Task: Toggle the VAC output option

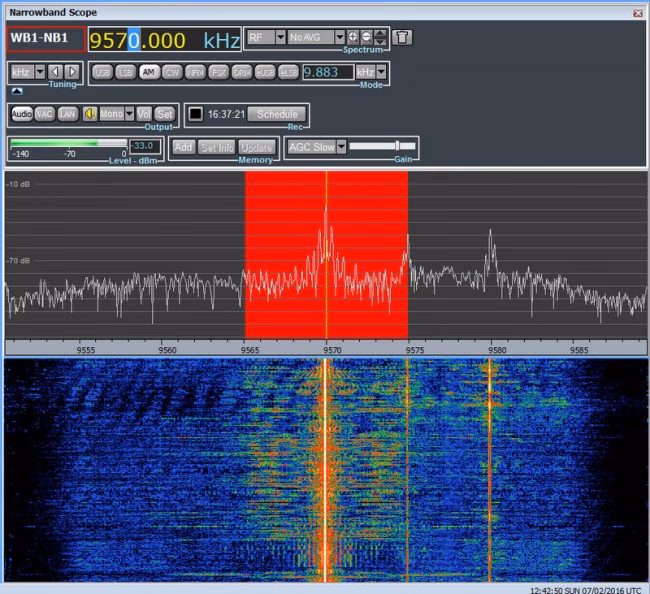Action: pyautogui.click(x=44, y=114)
